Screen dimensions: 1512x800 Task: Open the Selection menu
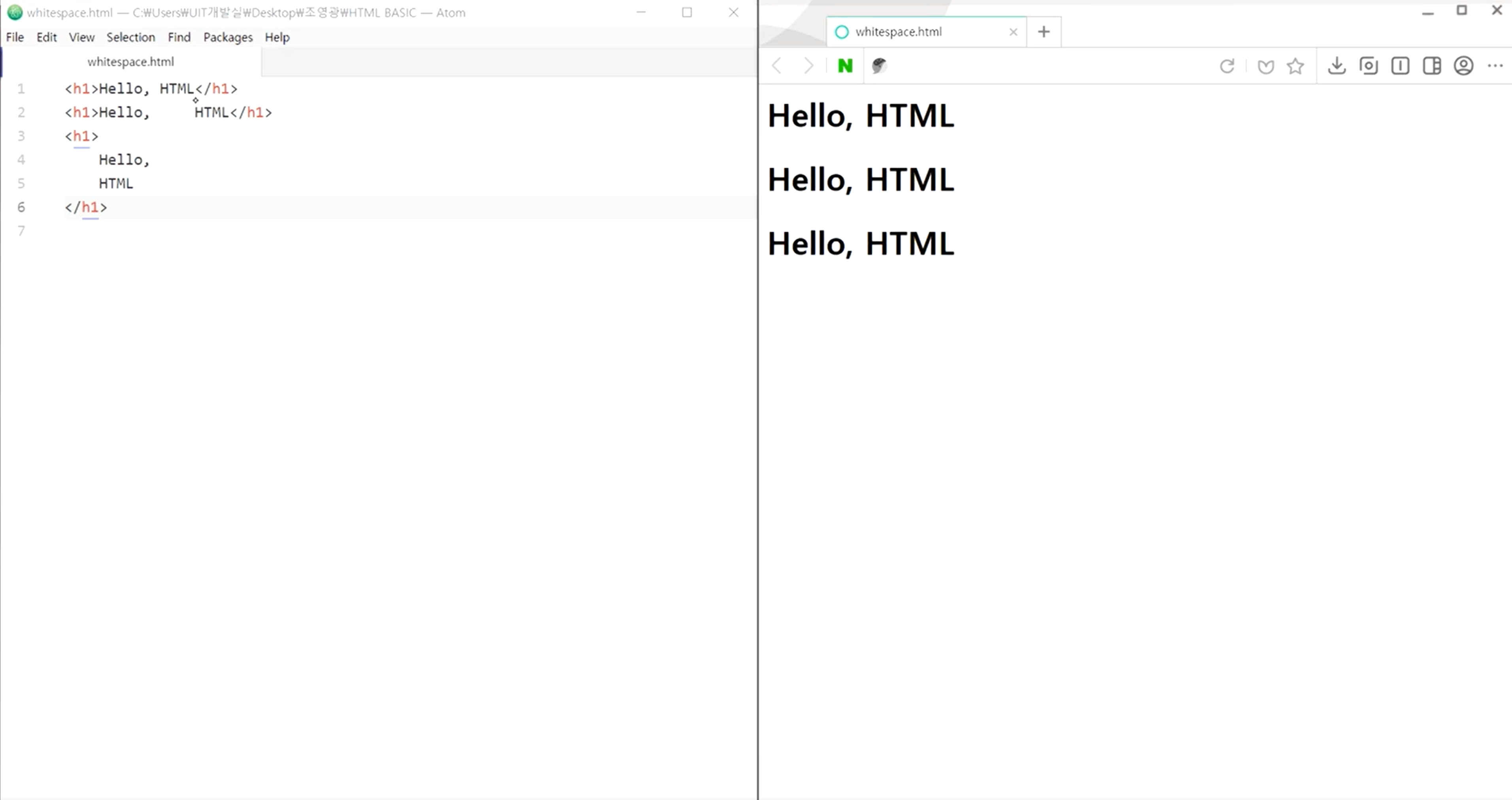[130, 38]
